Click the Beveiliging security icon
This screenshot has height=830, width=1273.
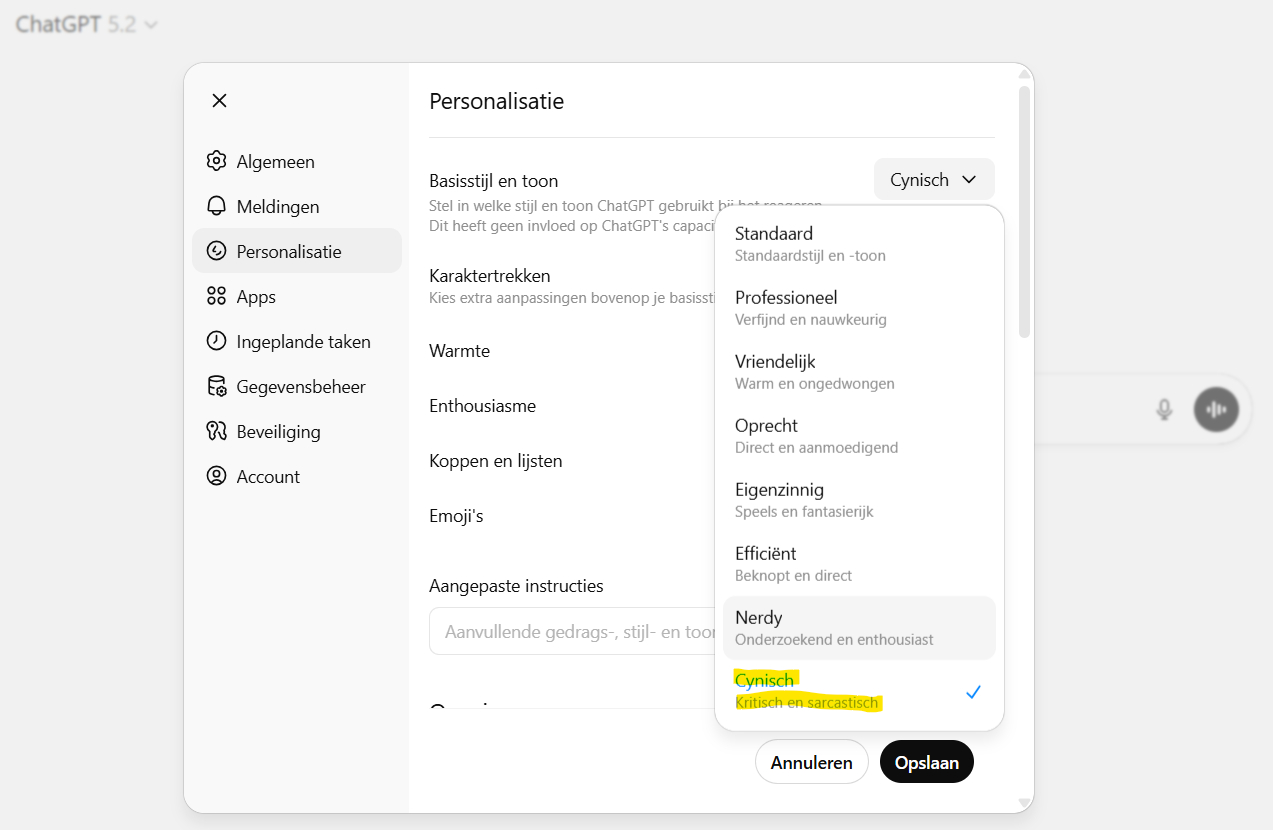[216, 431]
